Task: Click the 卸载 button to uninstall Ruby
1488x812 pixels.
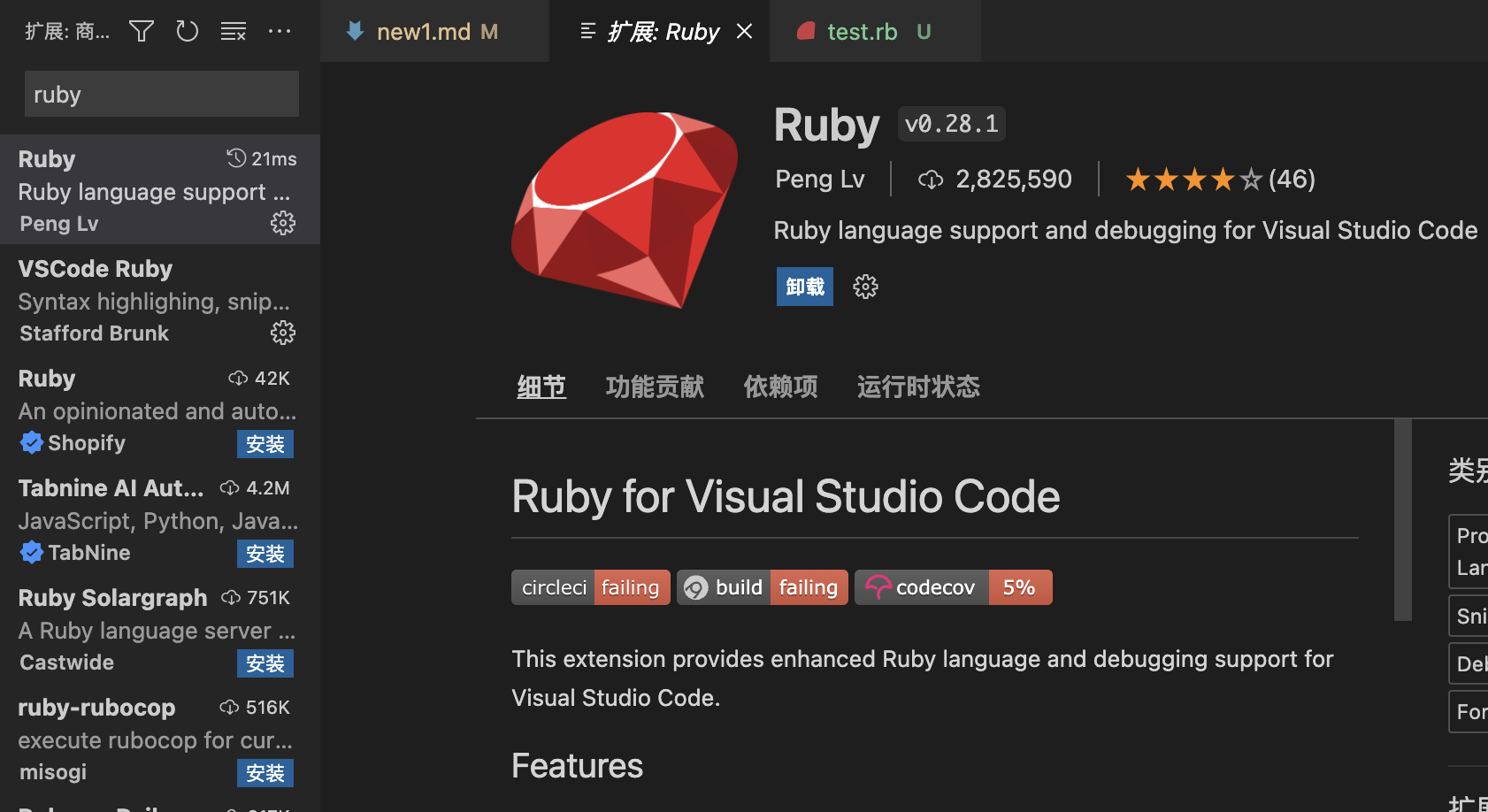Action: point(804,286)
